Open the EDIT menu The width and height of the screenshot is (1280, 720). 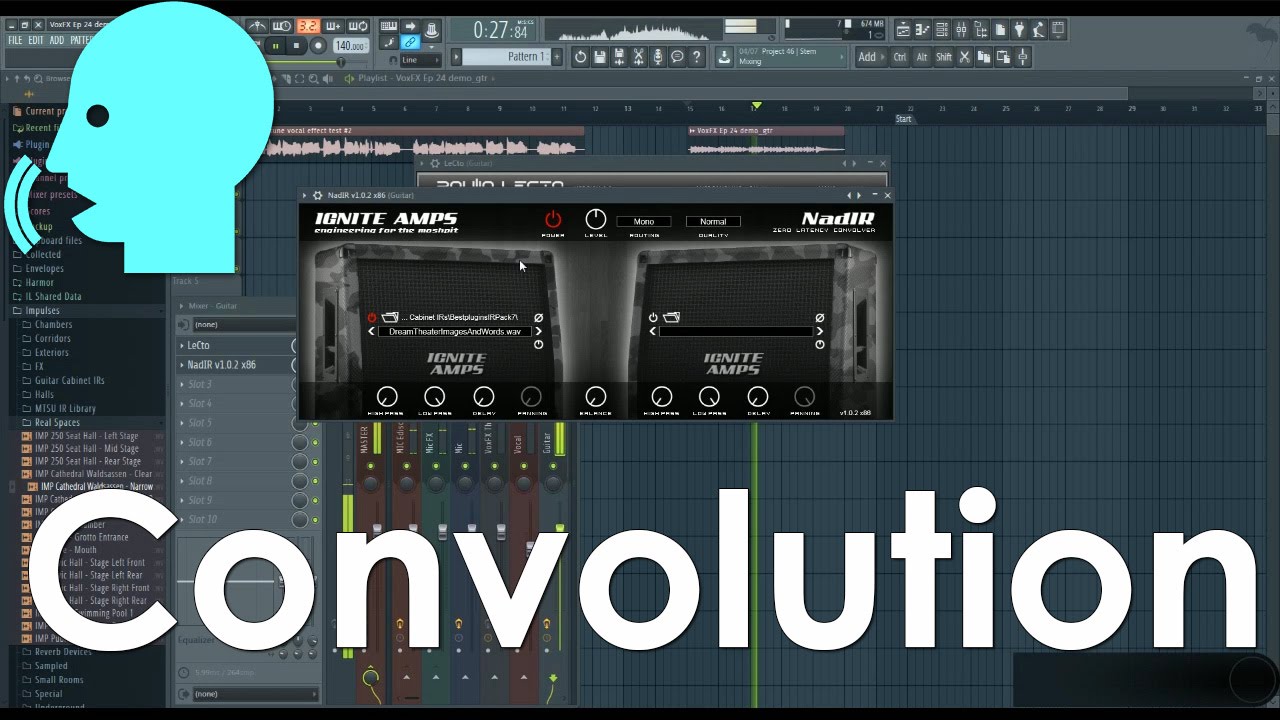coord(36,41)
